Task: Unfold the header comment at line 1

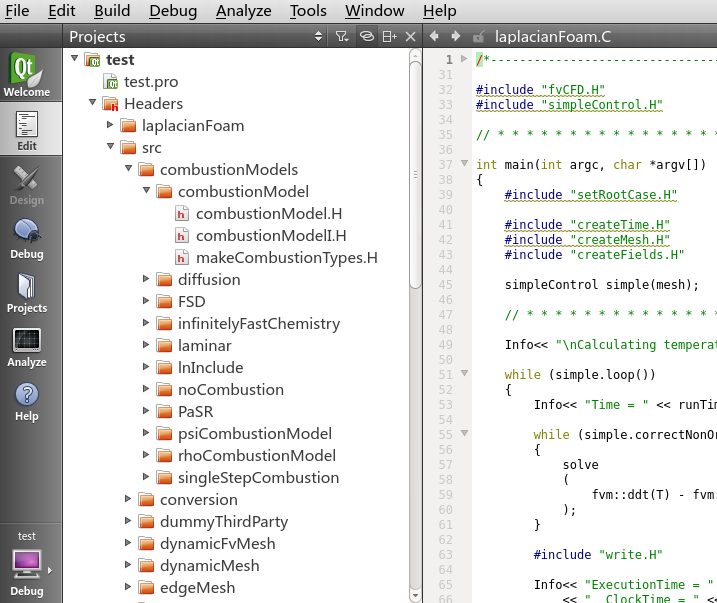Action: [464, 59]
